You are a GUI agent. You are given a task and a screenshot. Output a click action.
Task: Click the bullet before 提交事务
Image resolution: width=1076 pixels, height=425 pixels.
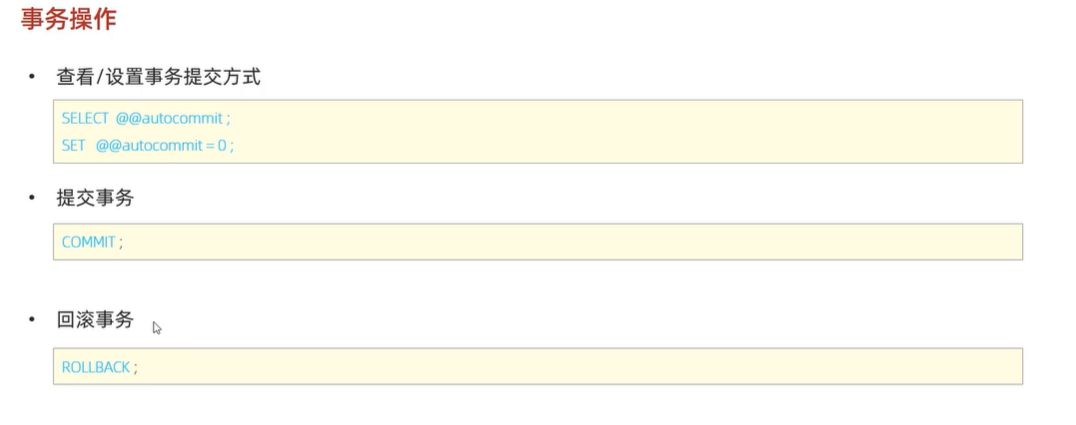click(x=32, y=198)
